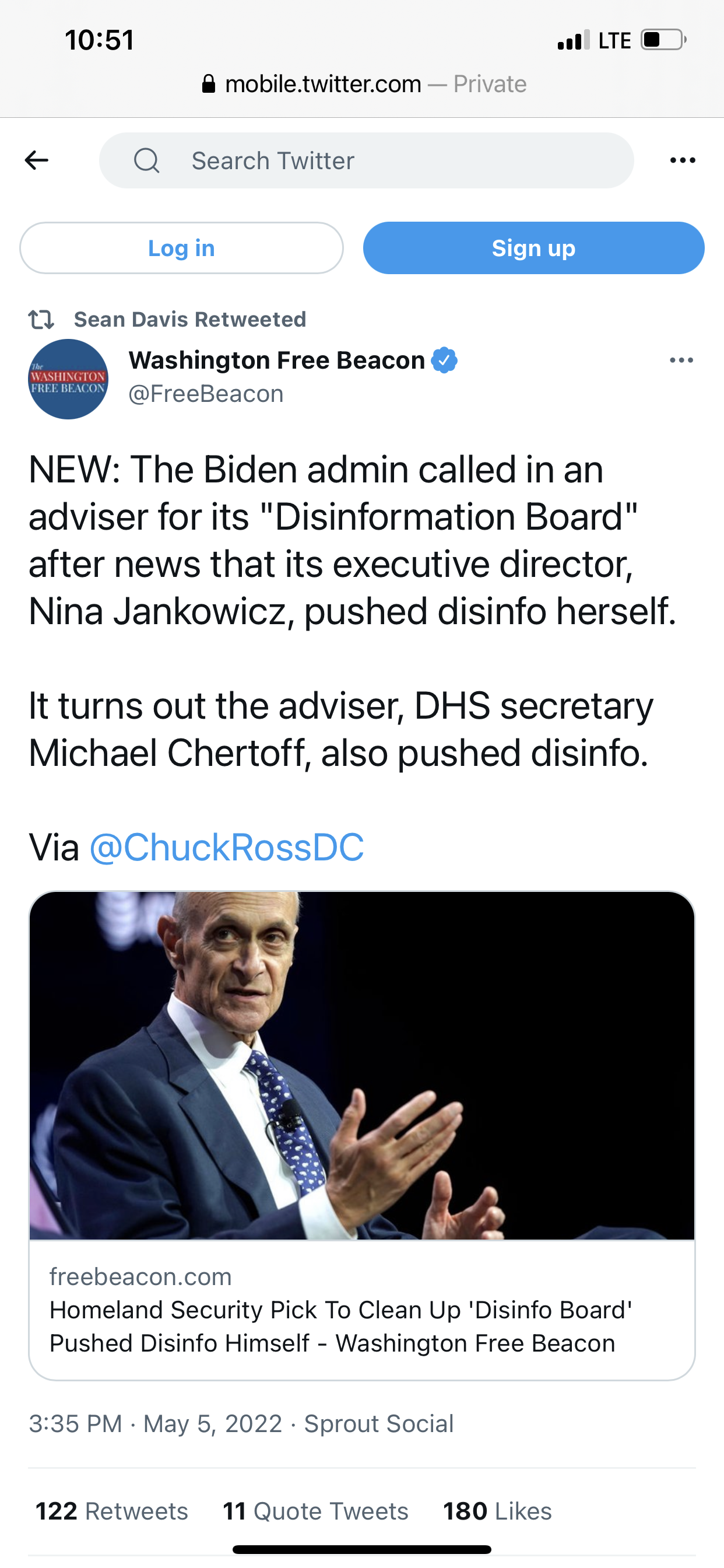This screenshot has height=1568, width=724.
Task: Open the @ChuckRossDC mention link
Action: point(226,846)
